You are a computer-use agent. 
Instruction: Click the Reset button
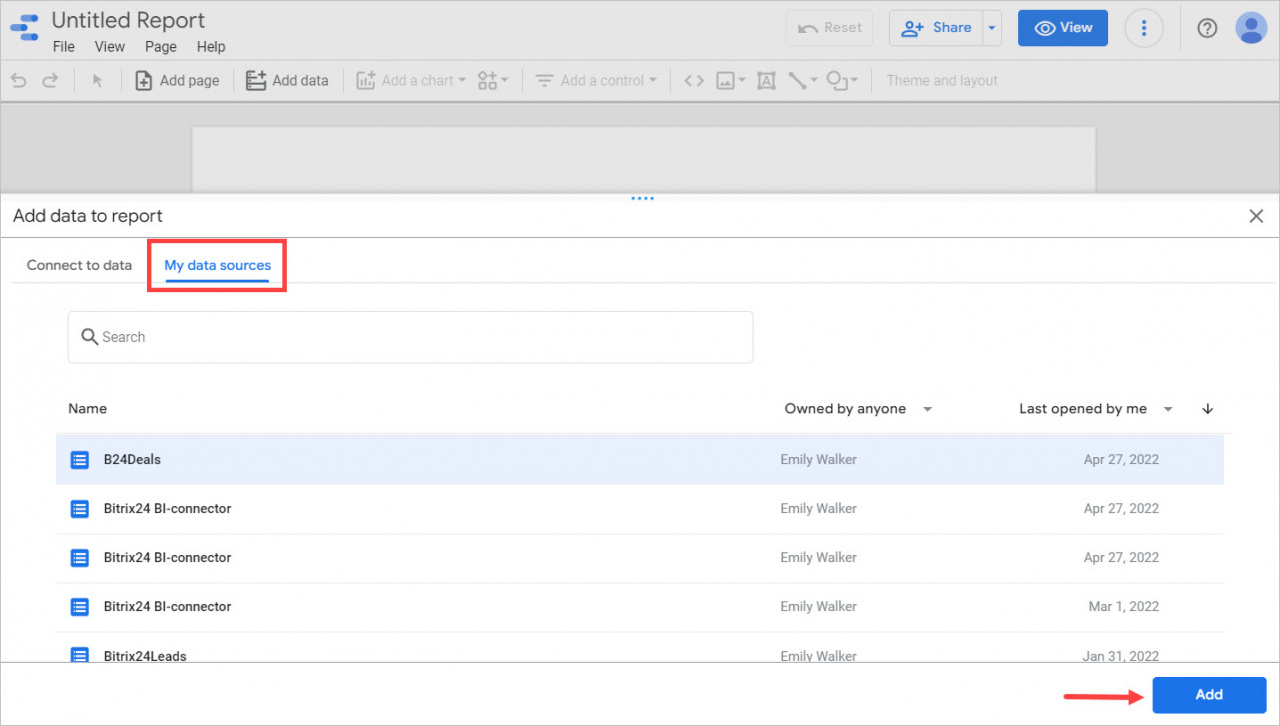[x=830, y=28]
